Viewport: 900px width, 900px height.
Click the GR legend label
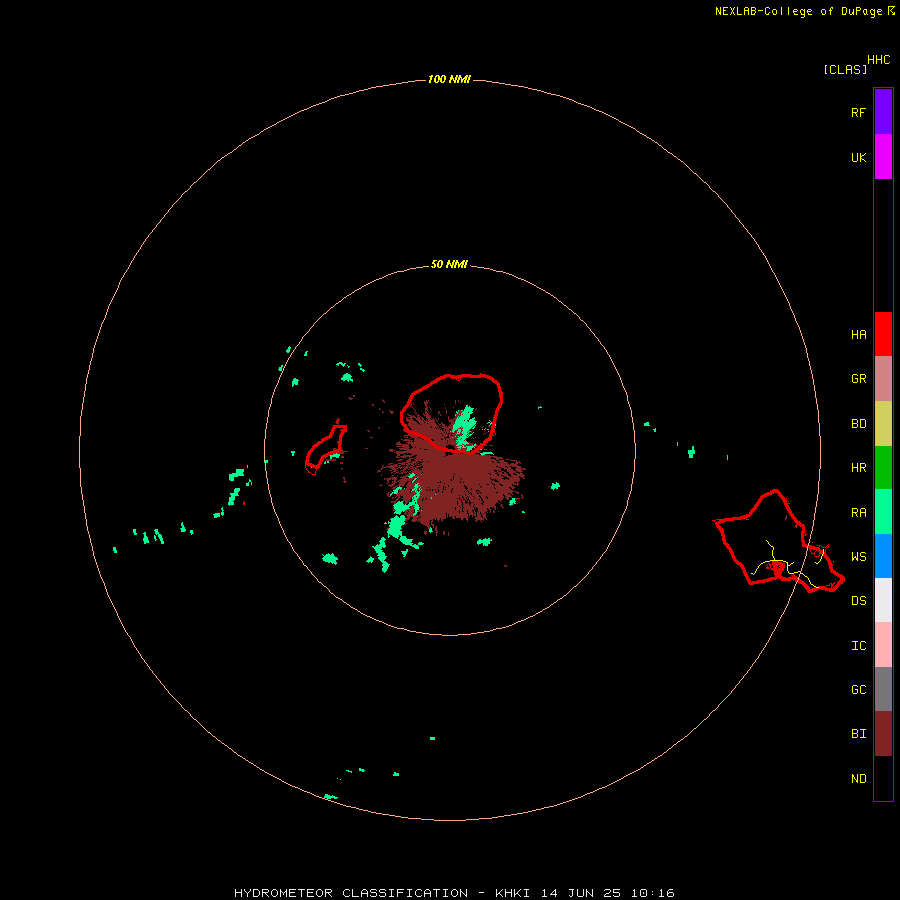coord(858,379)
